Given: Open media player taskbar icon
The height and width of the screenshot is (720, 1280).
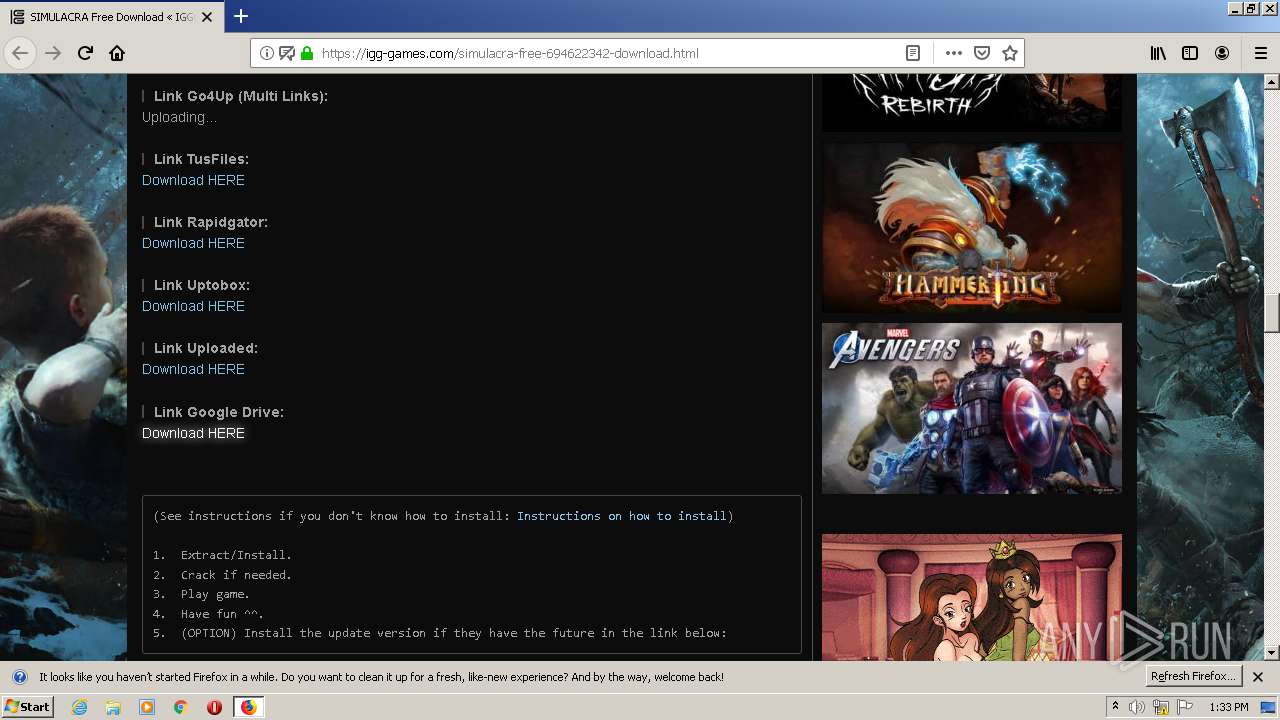Looking at the screenshot, I should (147, 707).
